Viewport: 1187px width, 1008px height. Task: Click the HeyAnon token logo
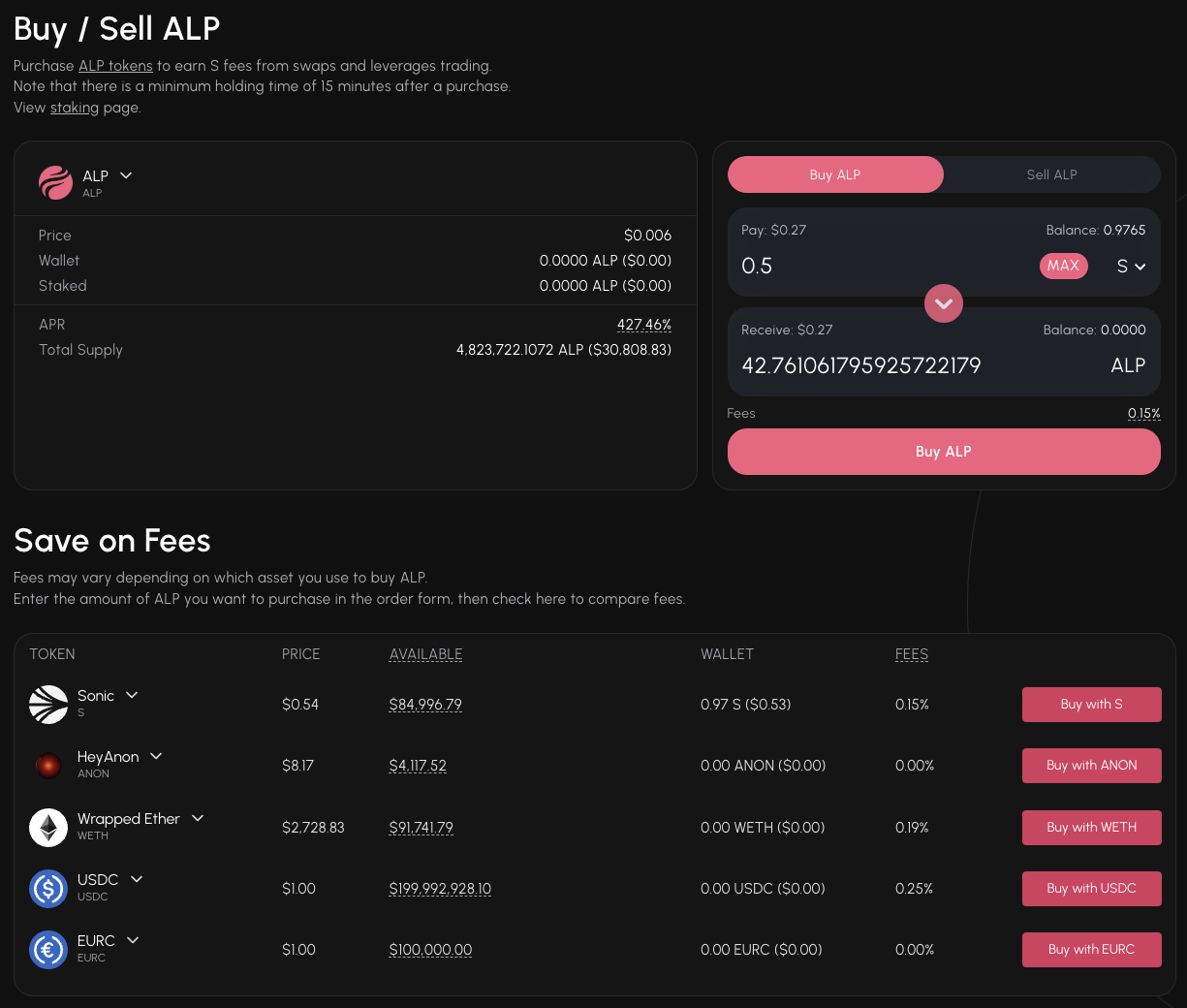click(x=48, y=766)
